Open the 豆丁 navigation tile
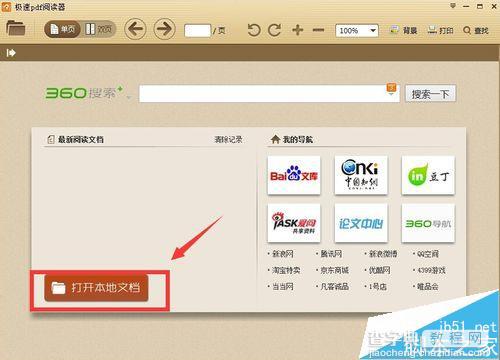 pyautogui.click(x=428, y=175)
